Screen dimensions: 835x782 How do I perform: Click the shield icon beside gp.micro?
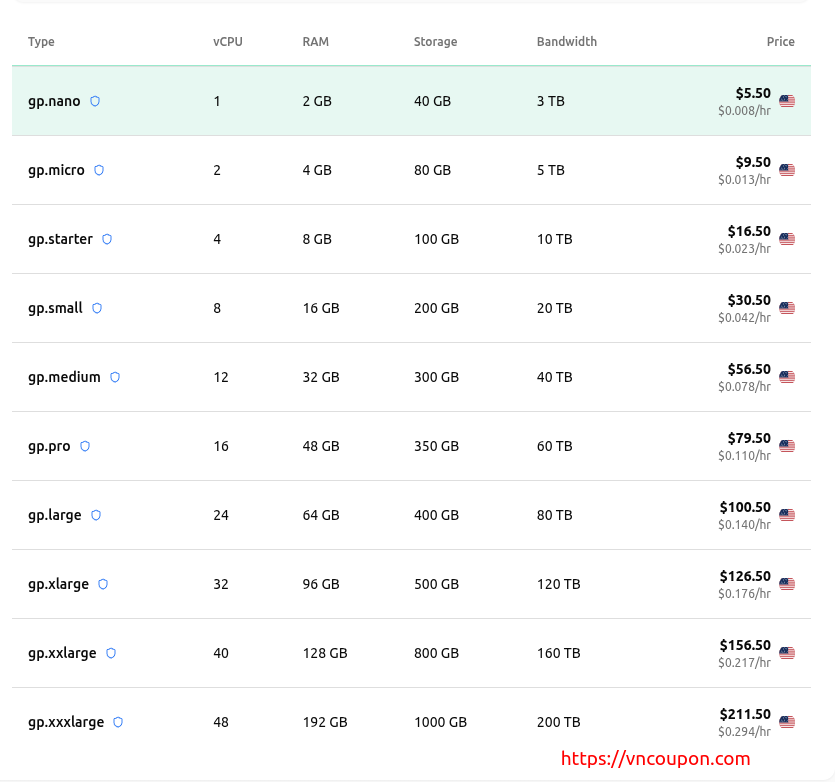coord(99,170)
